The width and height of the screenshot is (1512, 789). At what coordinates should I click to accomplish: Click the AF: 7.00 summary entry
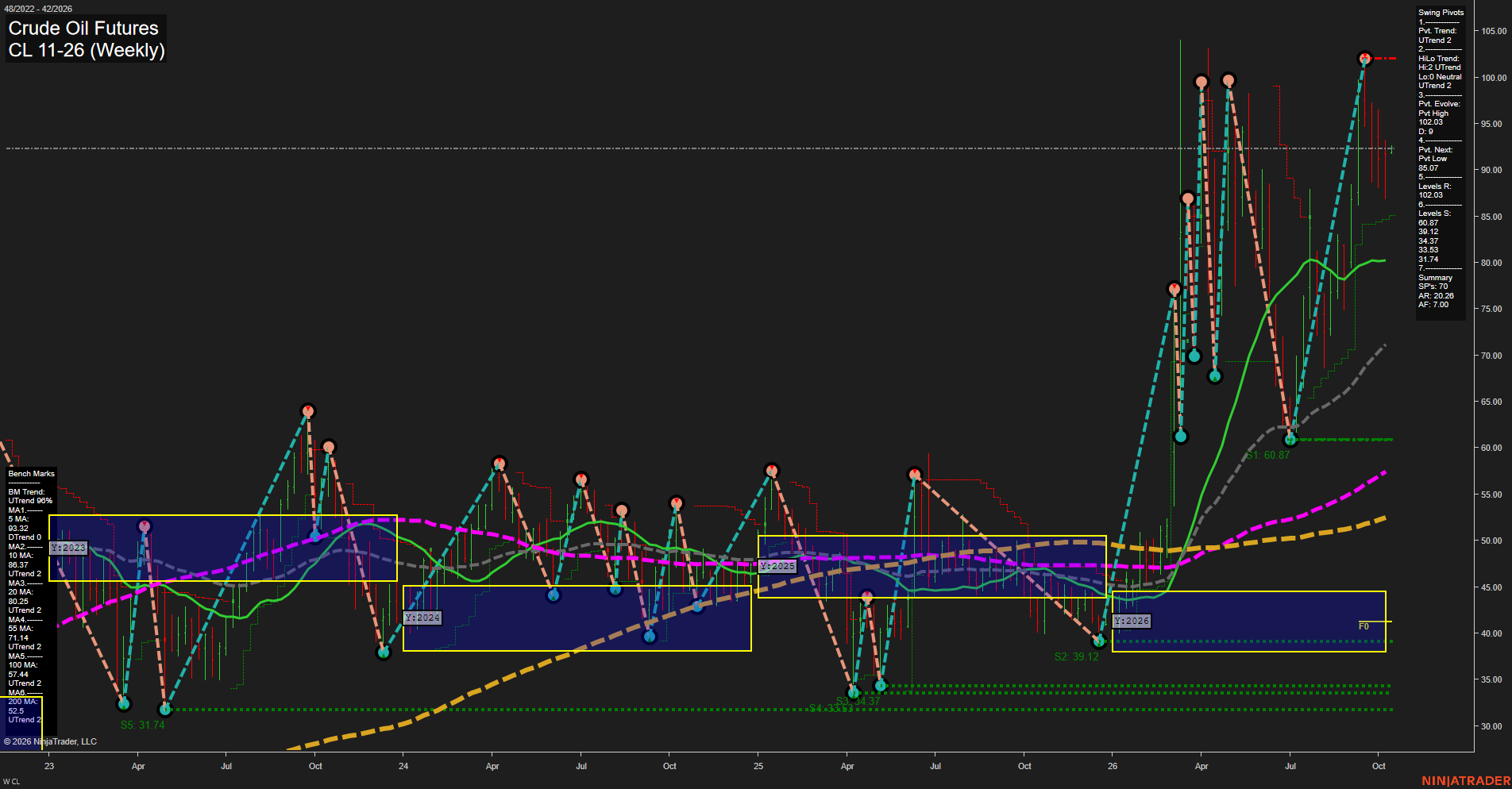[1433, 305]
